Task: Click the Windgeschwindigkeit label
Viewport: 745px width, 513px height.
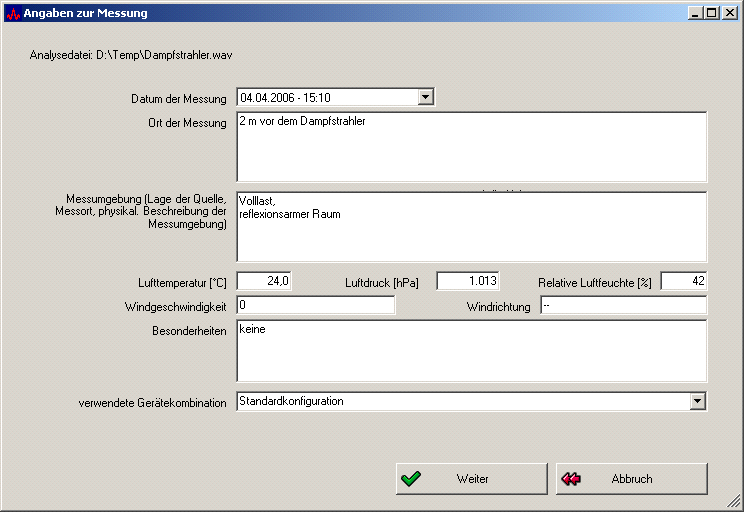Action: point(175,307)
